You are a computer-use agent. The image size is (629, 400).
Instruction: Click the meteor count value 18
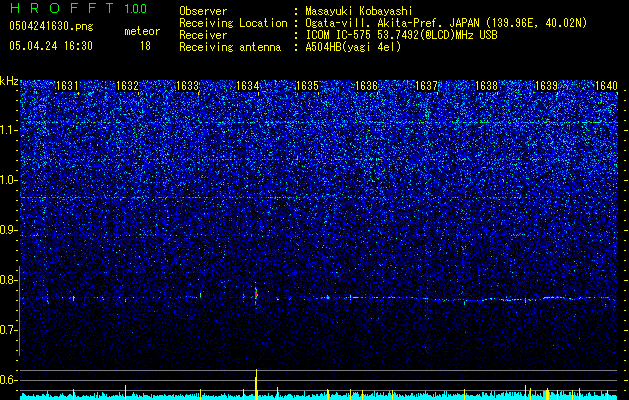(x=145, y=46)
